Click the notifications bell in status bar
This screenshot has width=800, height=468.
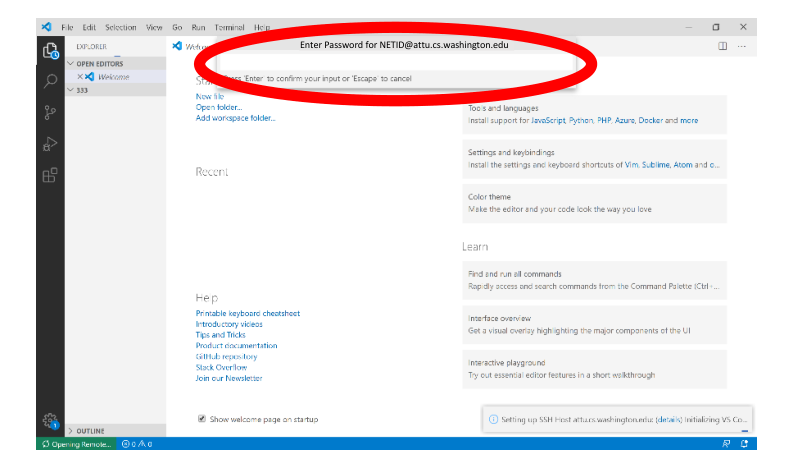[x=744, y=444]
